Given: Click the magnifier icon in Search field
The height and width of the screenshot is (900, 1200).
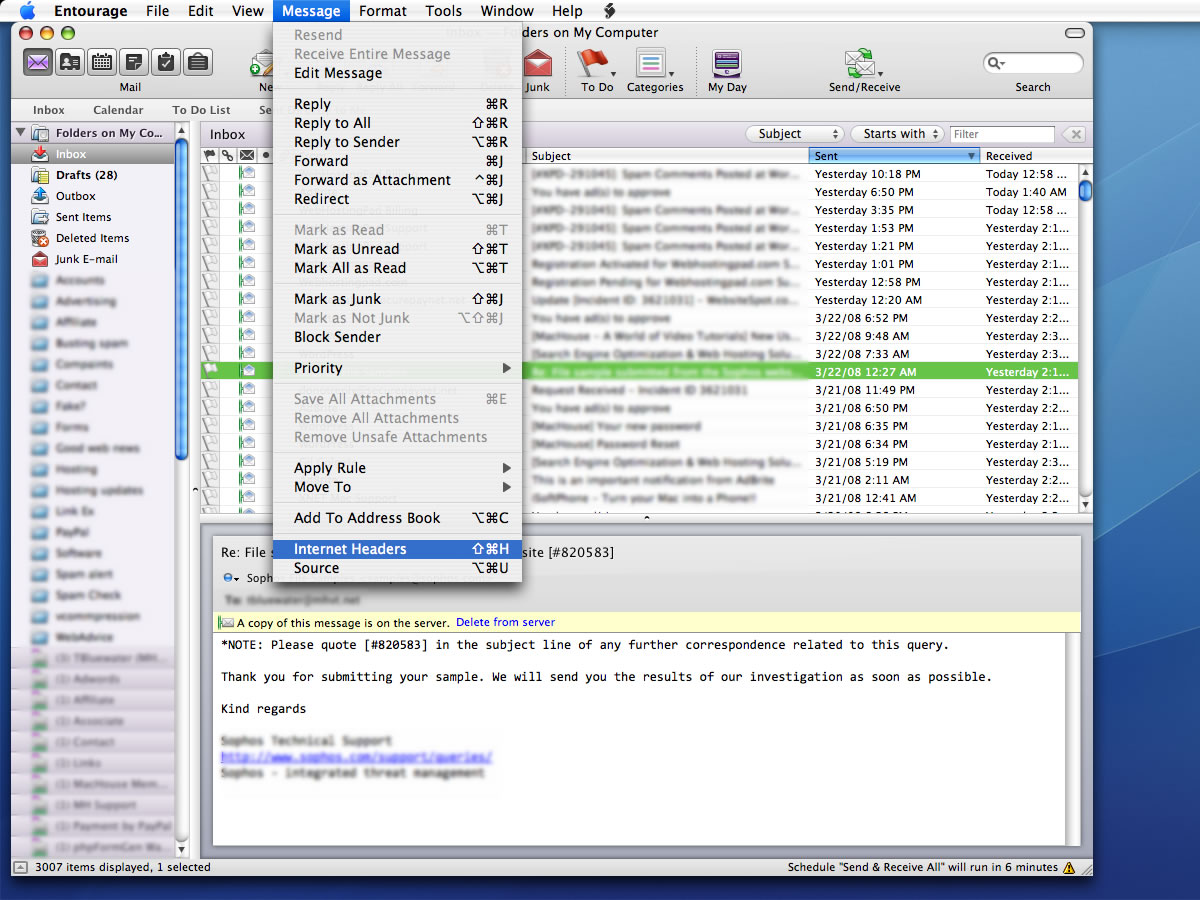Looking at the screenshot, I should [996, 63].
